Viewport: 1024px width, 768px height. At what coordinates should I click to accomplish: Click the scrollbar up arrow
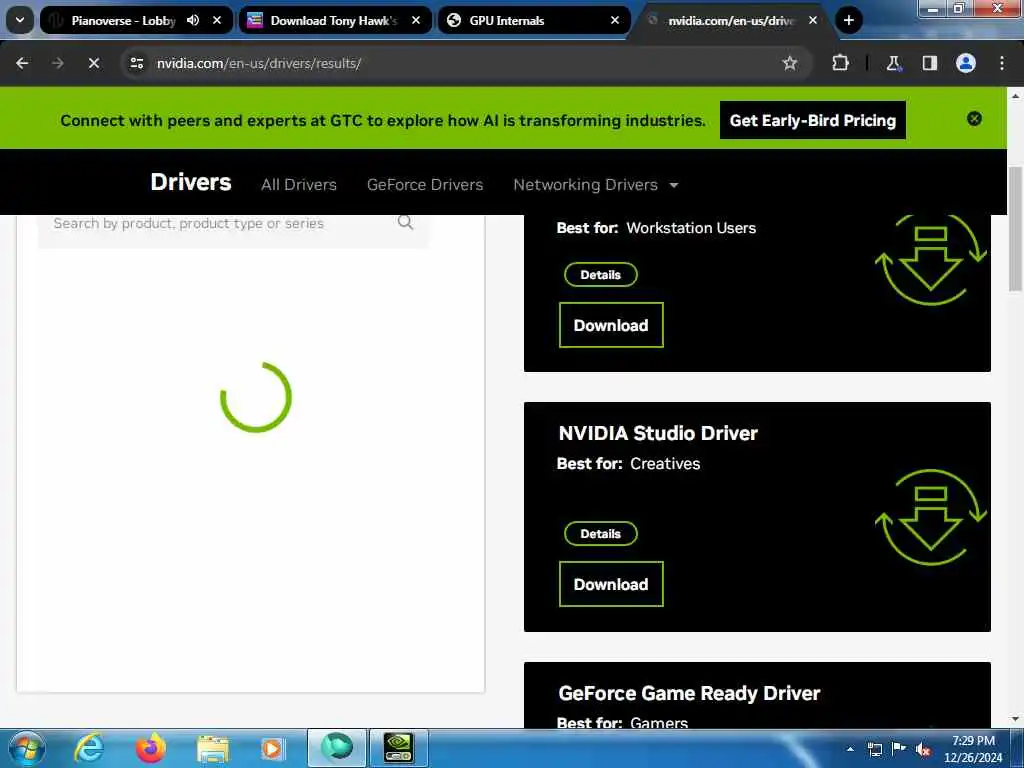(x=1015, y=95)
